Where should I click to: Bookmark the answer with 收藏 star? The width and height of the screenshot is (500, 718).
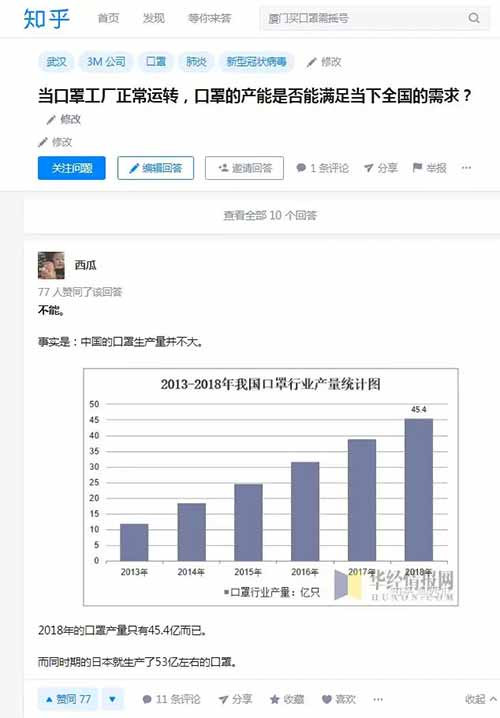click(287, 699)
